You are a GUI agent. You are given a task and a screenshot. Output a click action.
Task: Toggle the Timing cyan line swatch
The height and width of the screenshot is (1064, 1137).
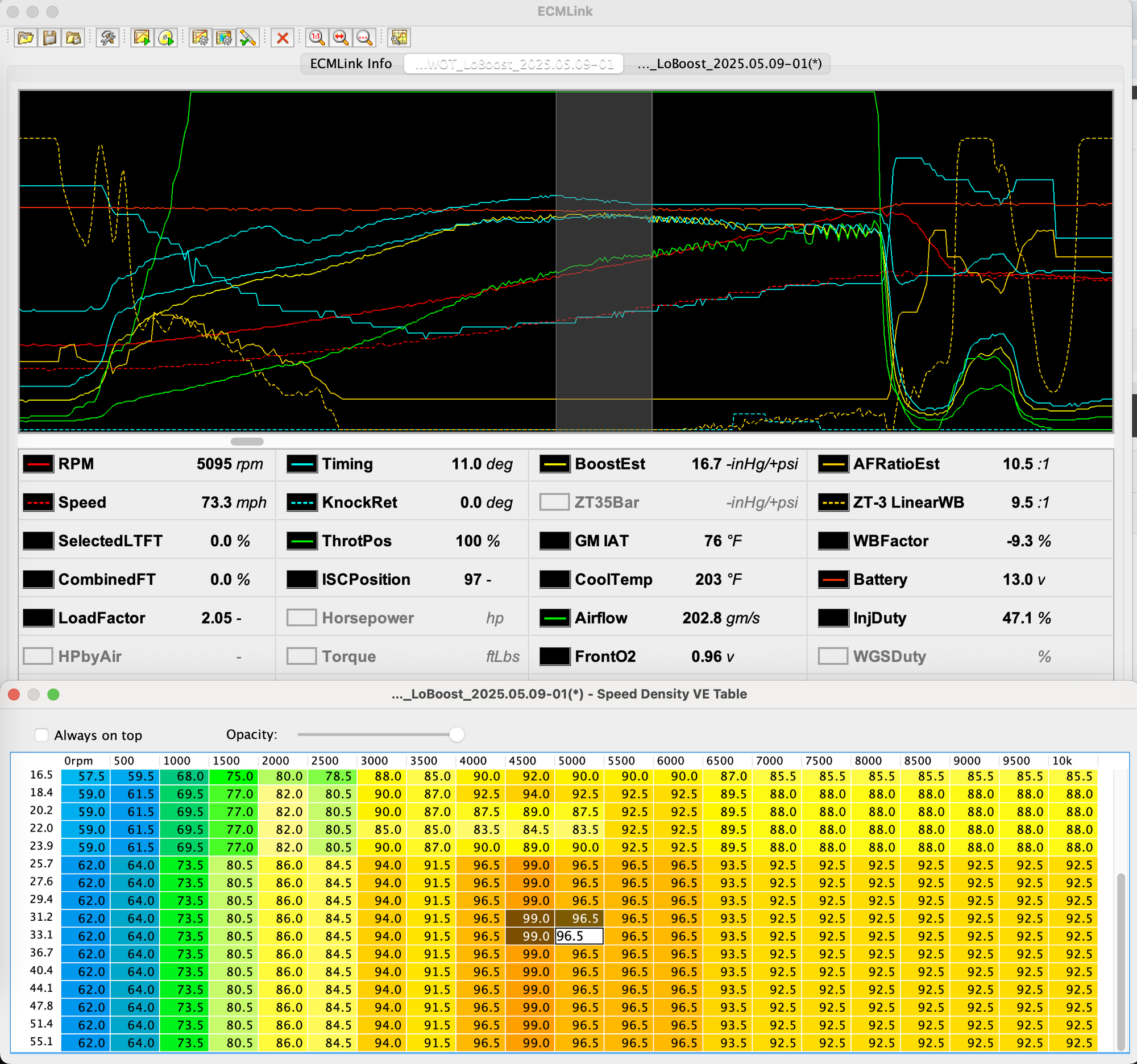tap(301, 464)
